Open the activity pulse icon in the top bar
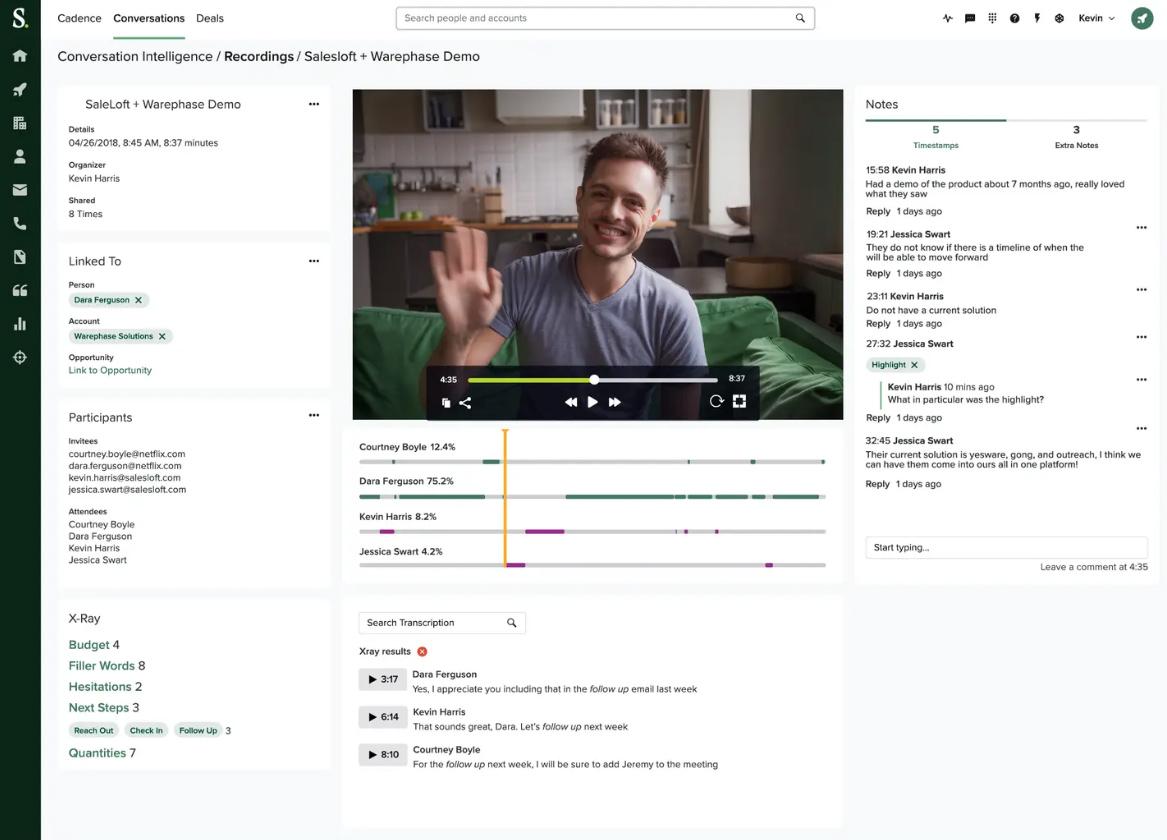Image resolution: width=1167 pixels, height=840 pixels. (947, 18)
